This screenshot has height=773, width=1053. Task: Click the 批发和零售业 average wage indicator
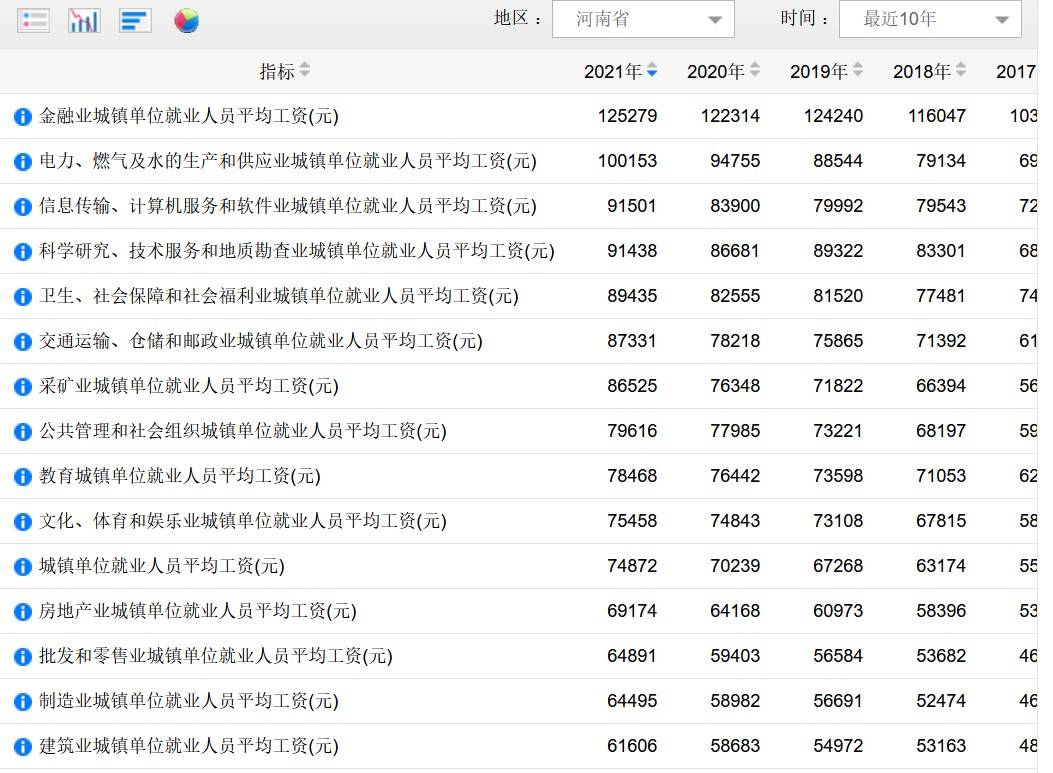[x=216, y=656]
